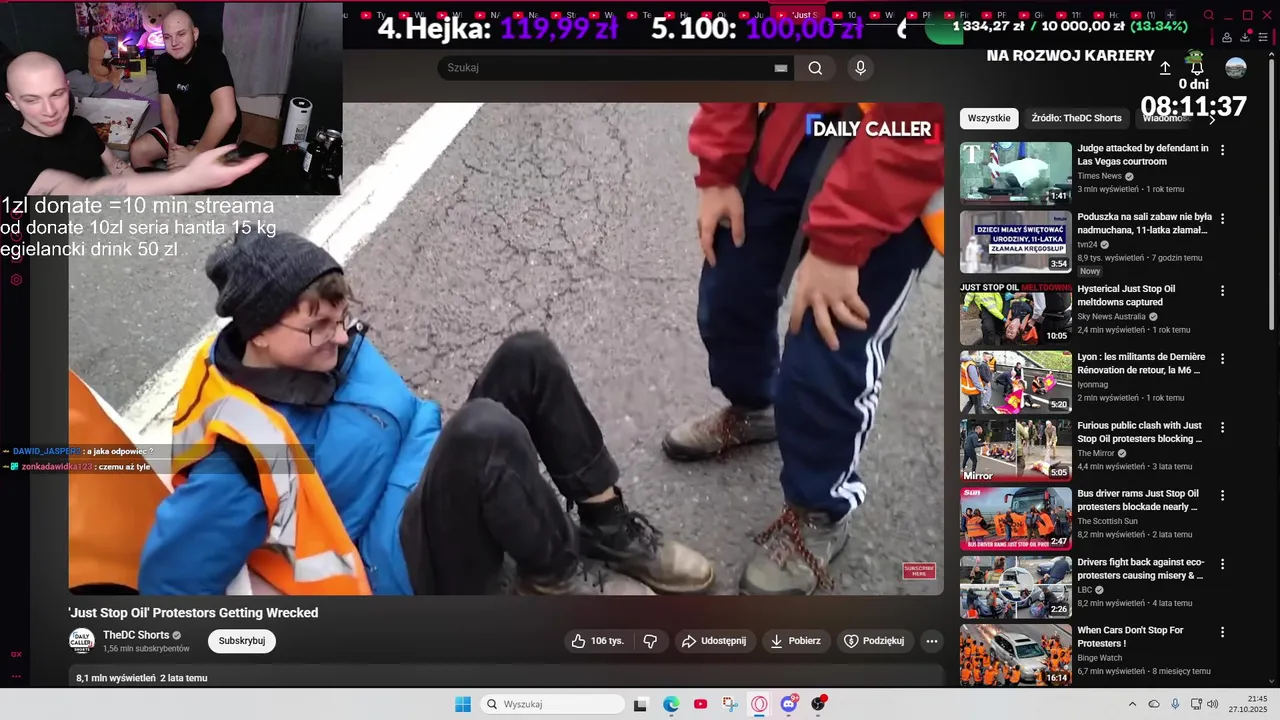Like the video with thumbs up

point(597,641)
